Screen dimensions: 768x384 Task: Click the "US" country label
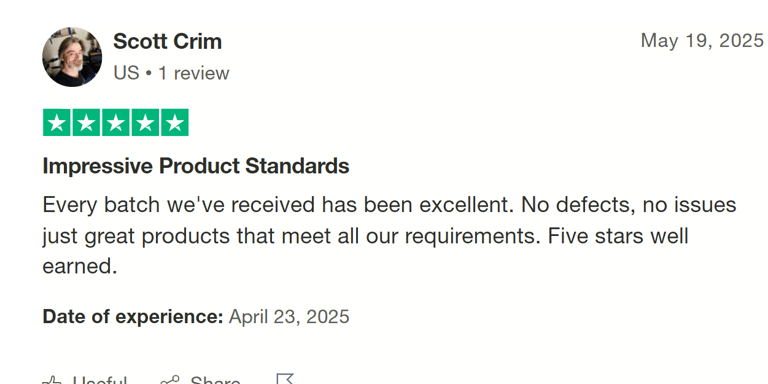(126, 73)
